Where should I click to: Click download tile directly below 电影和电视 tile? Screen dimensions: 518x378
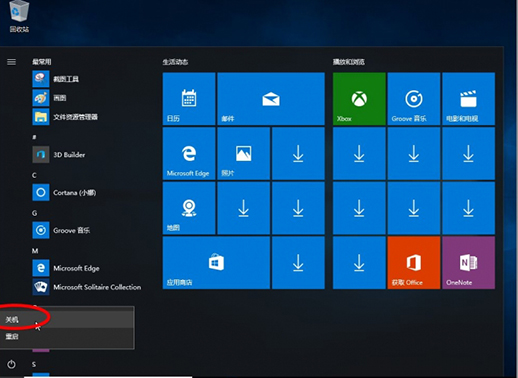point(468,153)
